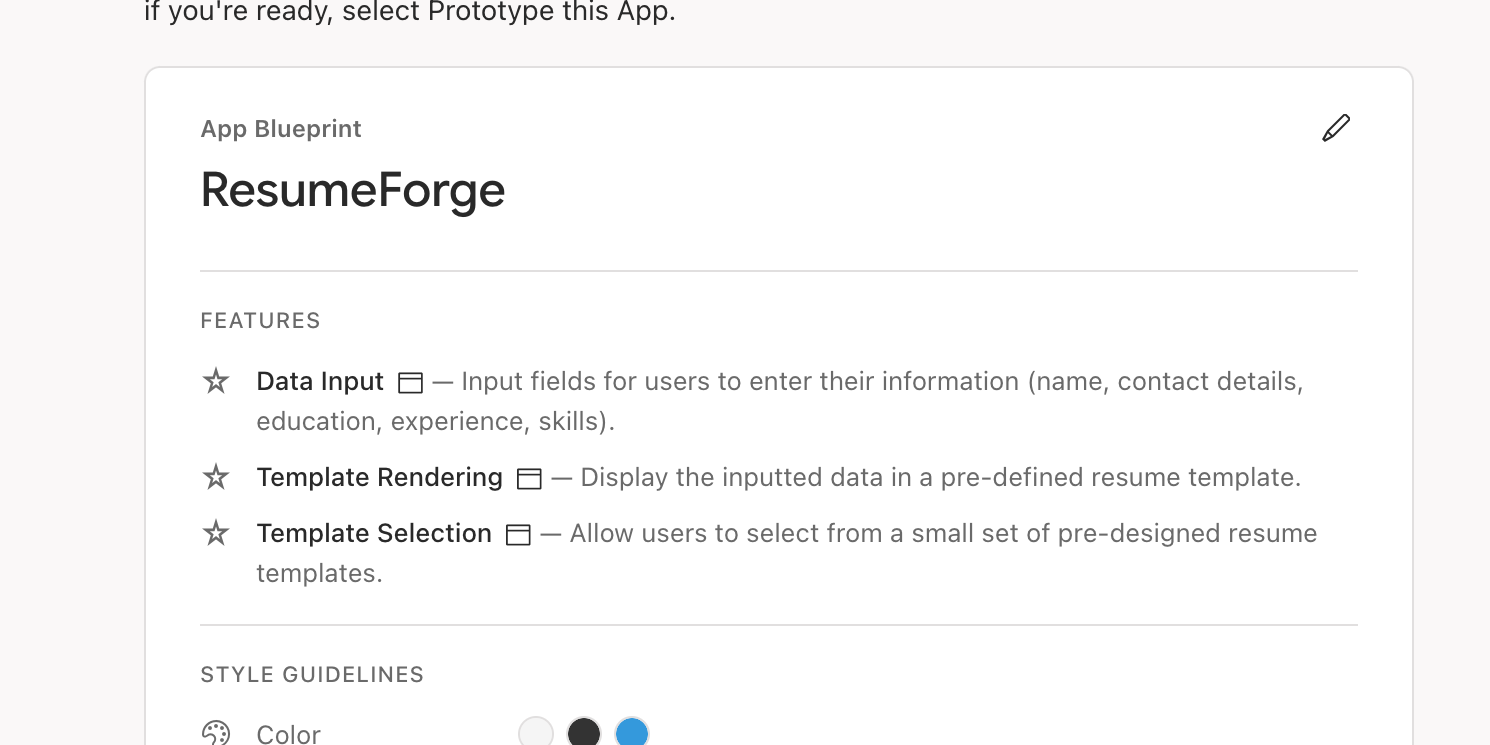
Task: Toggle the star on Template Selection
Action: pyautogui.click(x=216, y=533)
